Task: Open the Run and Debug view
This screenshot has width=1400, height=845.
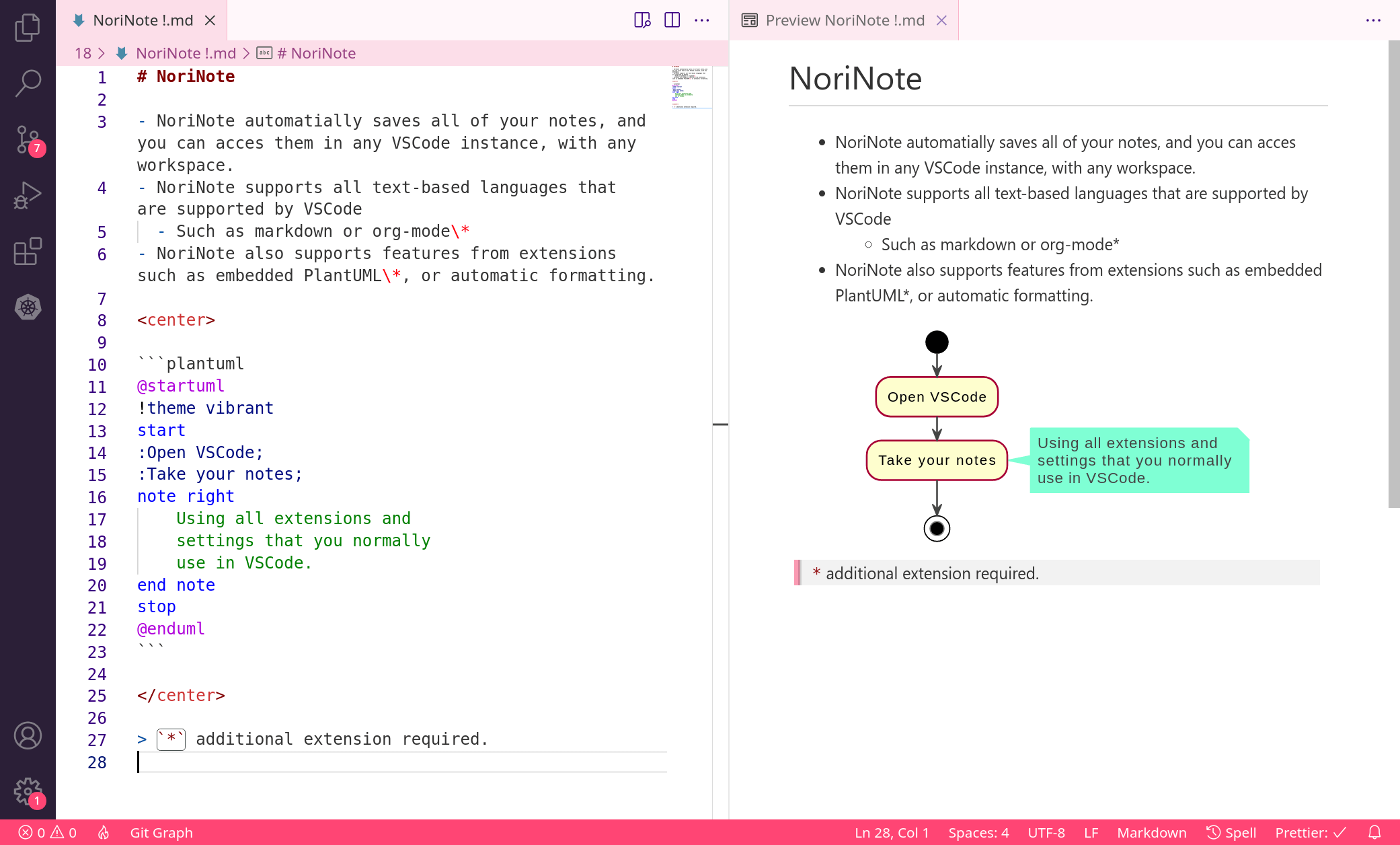Action: (28, 196)
